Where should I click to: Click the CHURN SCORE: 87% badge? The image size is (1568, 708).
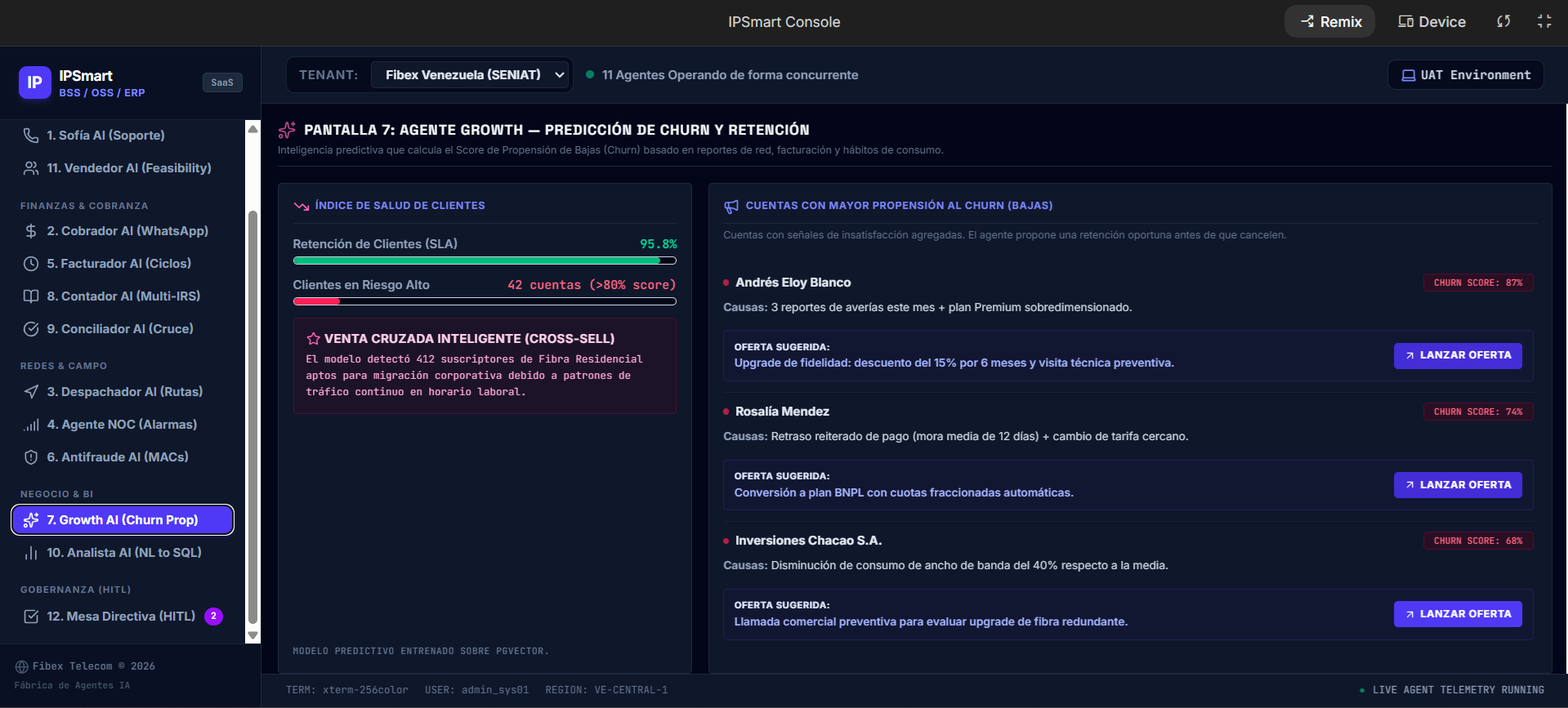click(1478, 283)
